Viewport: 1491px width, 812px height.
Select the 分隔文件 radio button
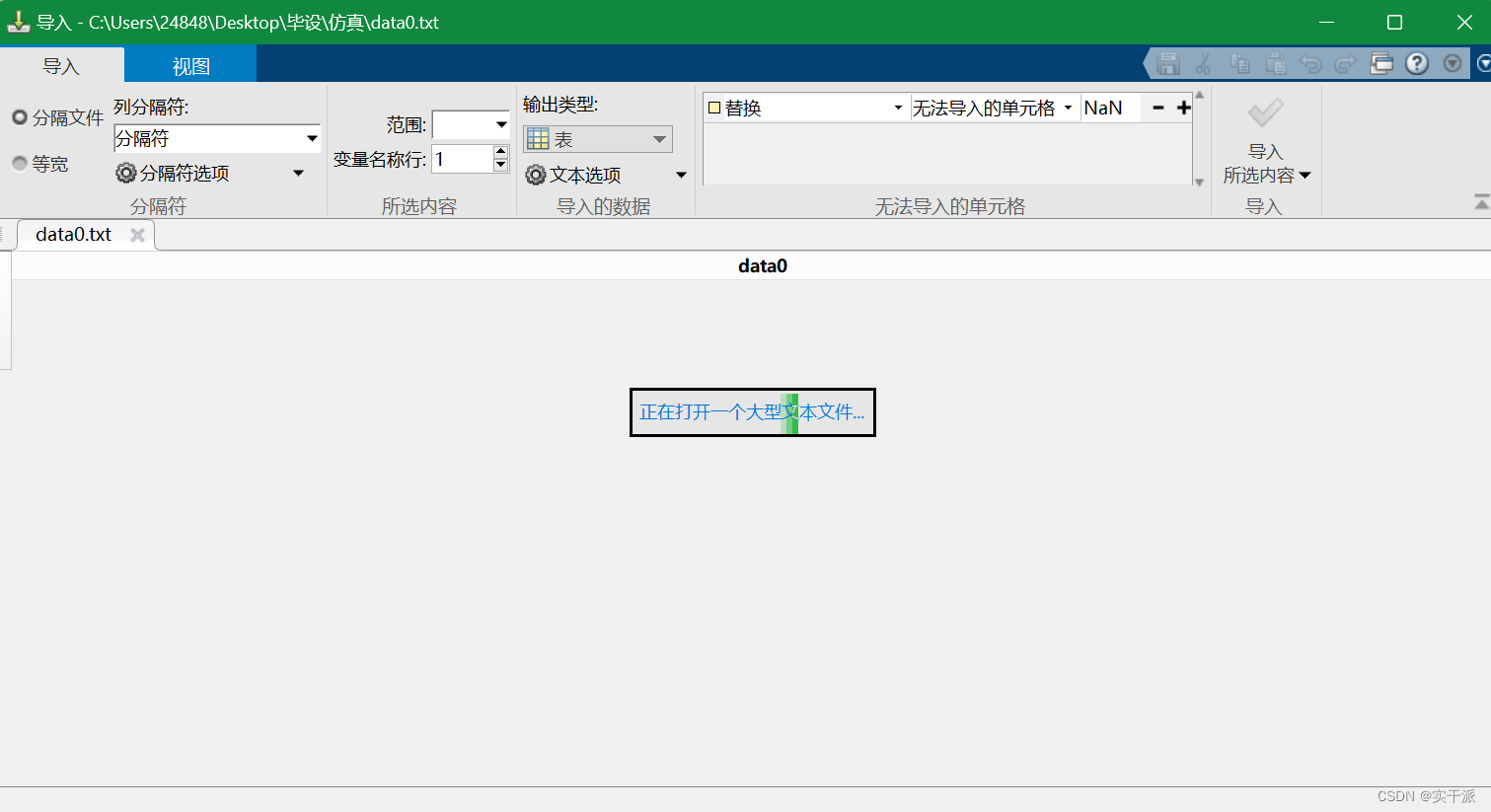coord(21,117)
